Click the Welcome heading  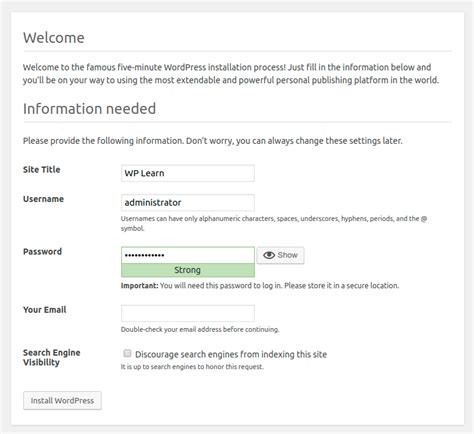[54, 38]
